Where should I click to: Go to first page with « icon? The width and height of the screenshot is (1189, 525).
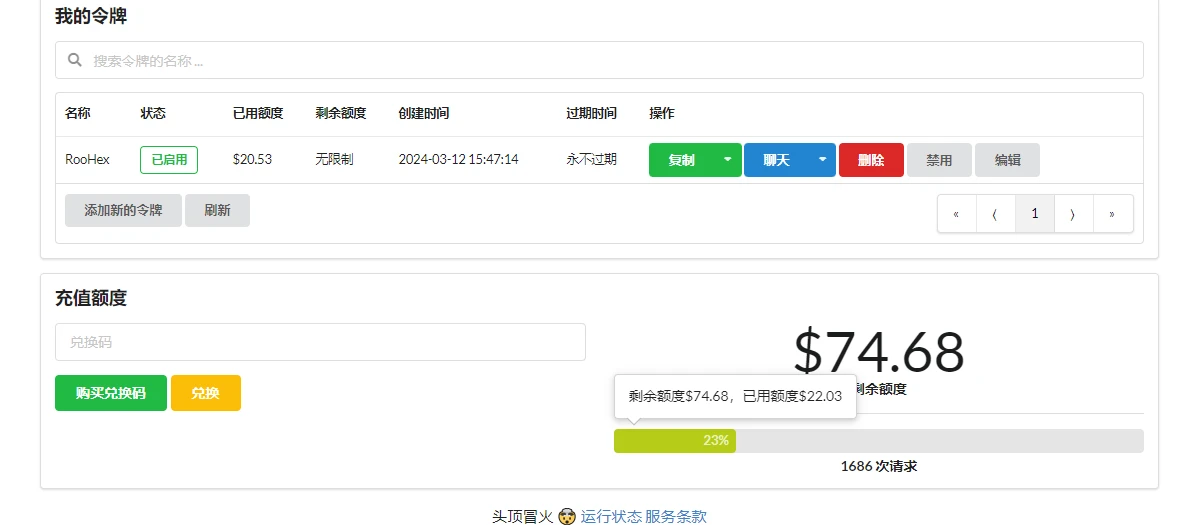[957, 214]
